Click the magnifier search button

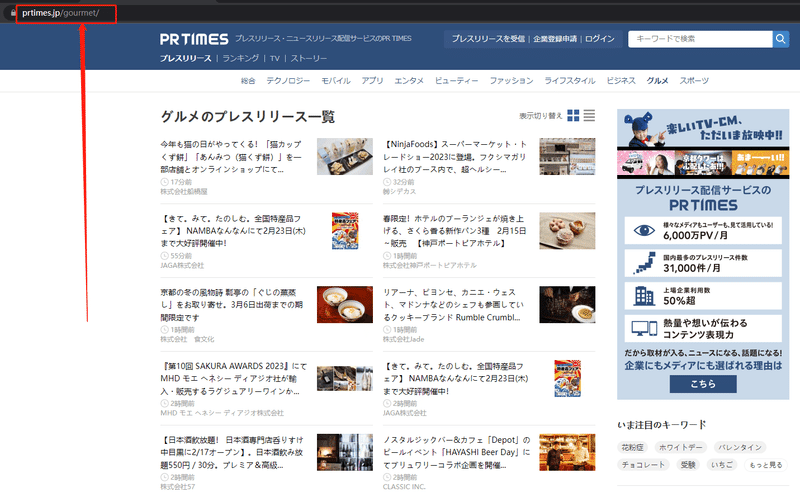[x=781, y=39]
